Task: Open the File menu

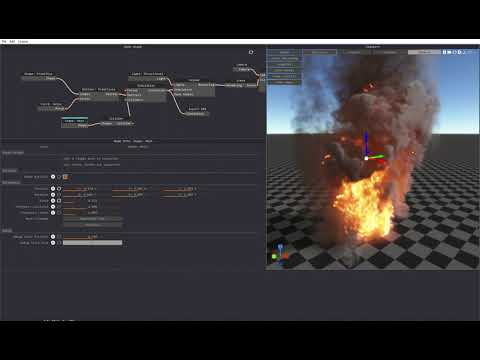Action: [4, 42]
